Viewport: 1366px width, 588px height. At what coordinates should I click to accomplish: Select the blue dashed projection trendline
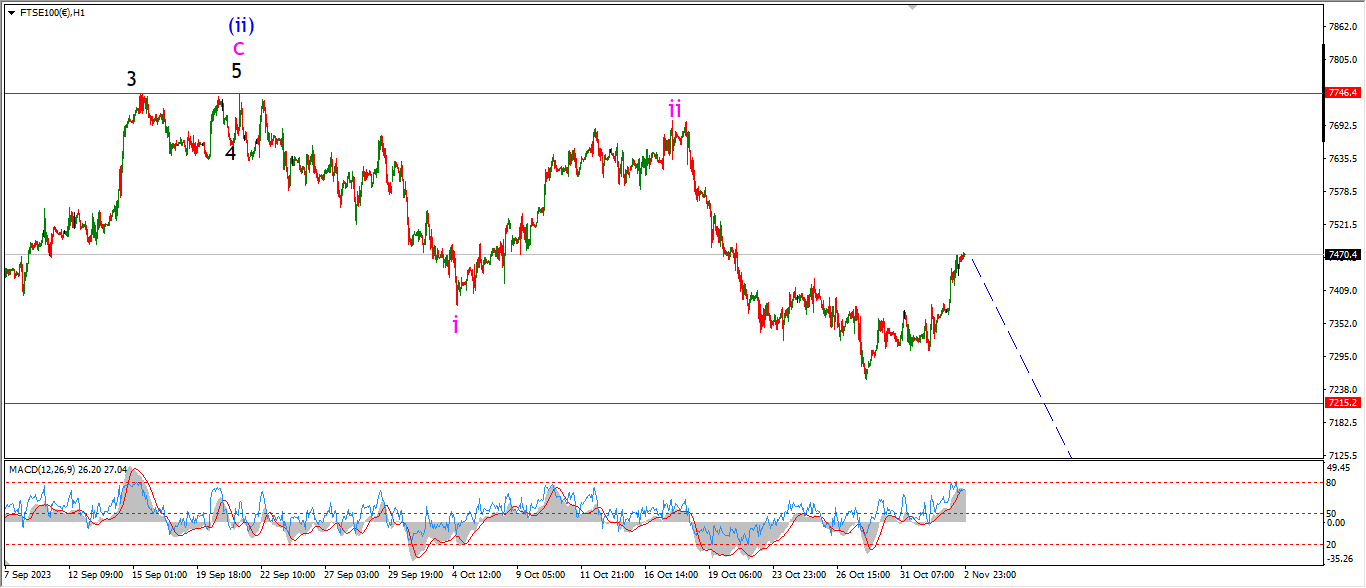point(1020,357)
